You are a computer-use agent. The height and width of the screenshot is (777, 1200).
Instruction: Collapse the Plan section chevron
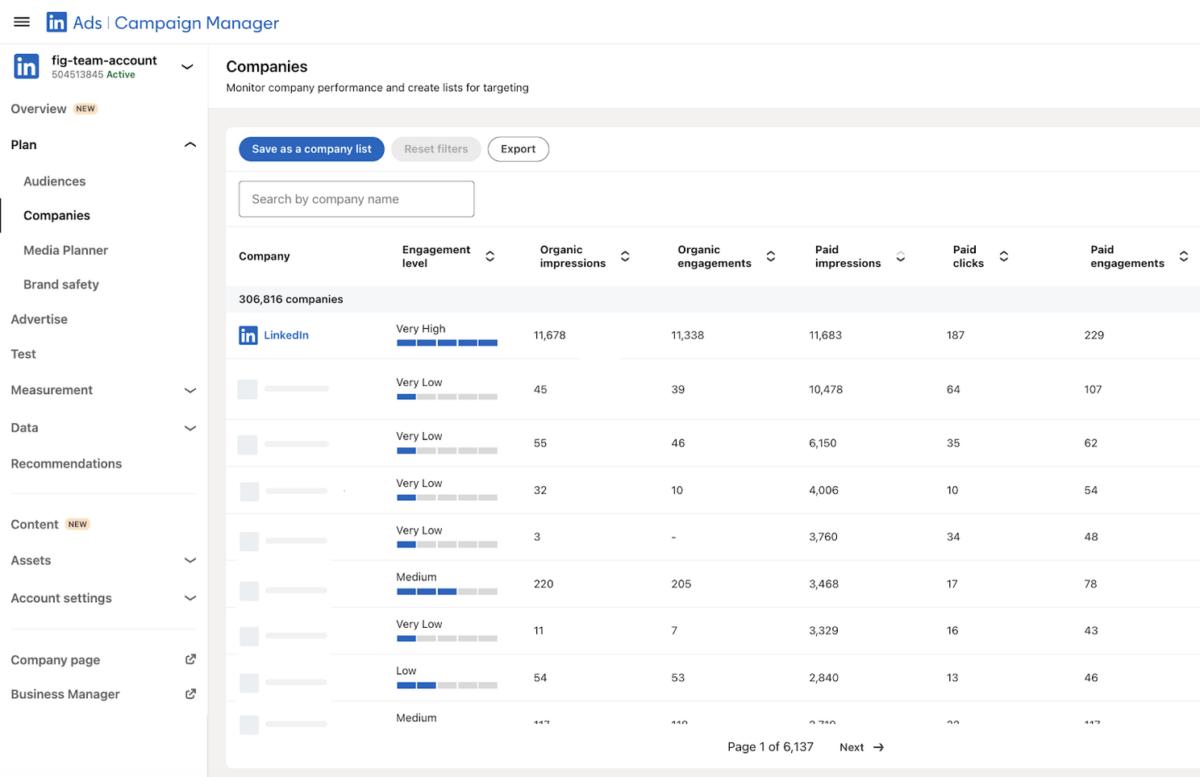(190, 145)
